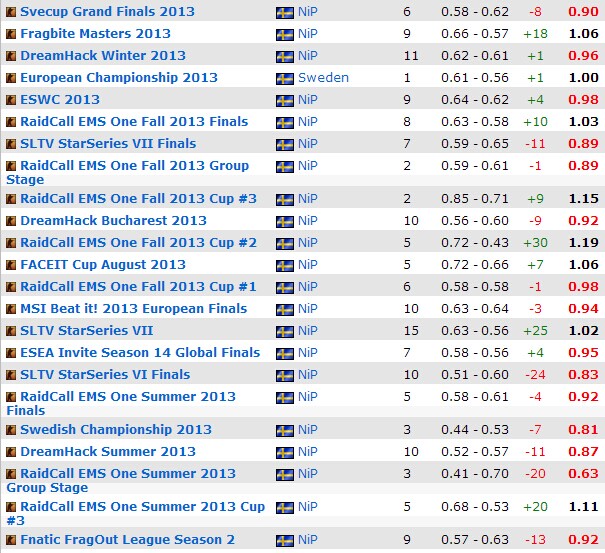The height and width of the screenshot is (553, 605).
Task: Go to RaidCall EMS One Fall 2013 Finals
Action: click(x=134, y=122)
